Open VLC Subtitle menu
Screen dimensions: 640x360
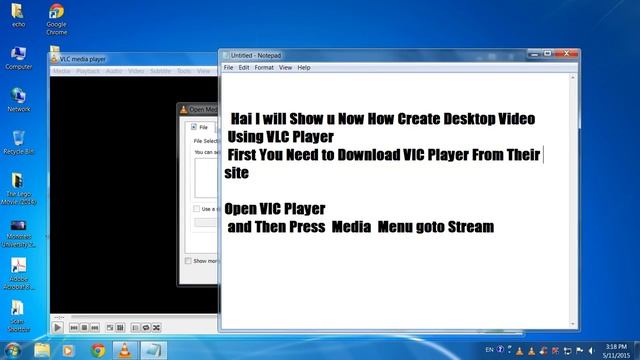[160, 71]
